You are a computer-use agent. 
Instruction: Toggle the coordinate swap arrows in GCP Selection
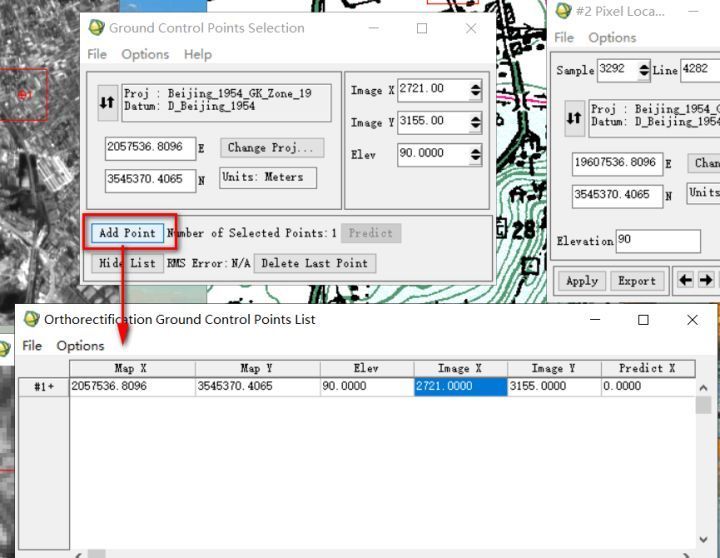[107, 102]
